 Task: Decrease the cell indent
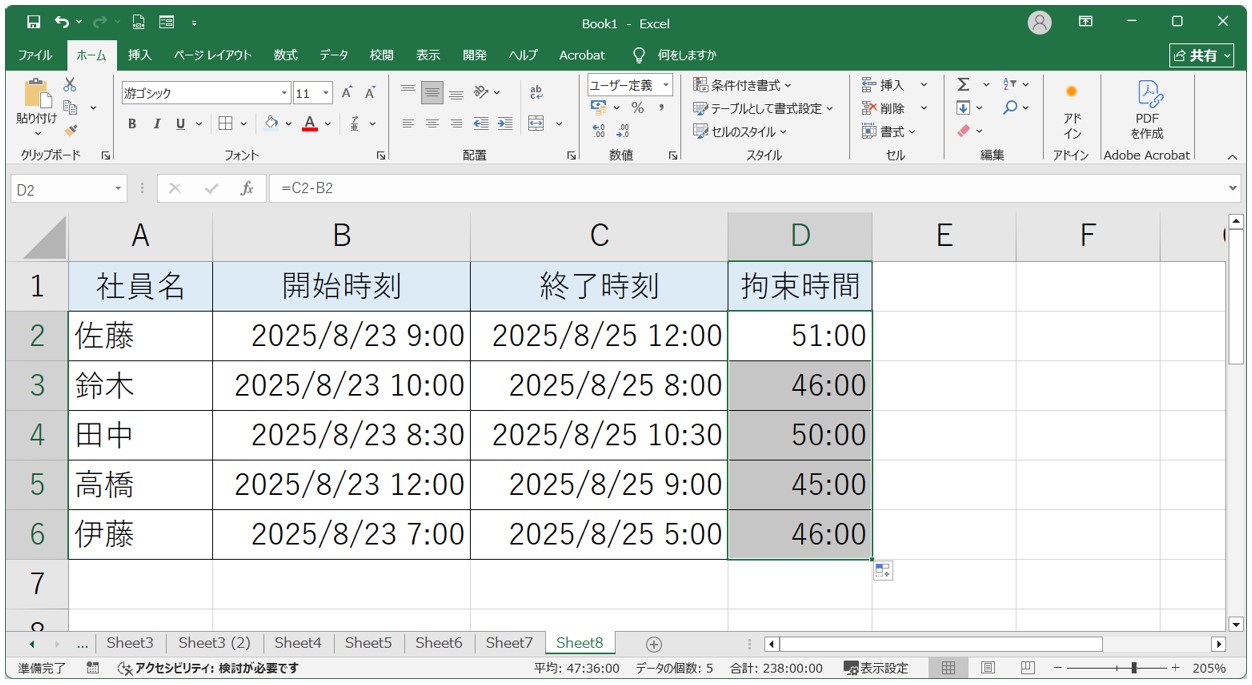coord(481,124)
